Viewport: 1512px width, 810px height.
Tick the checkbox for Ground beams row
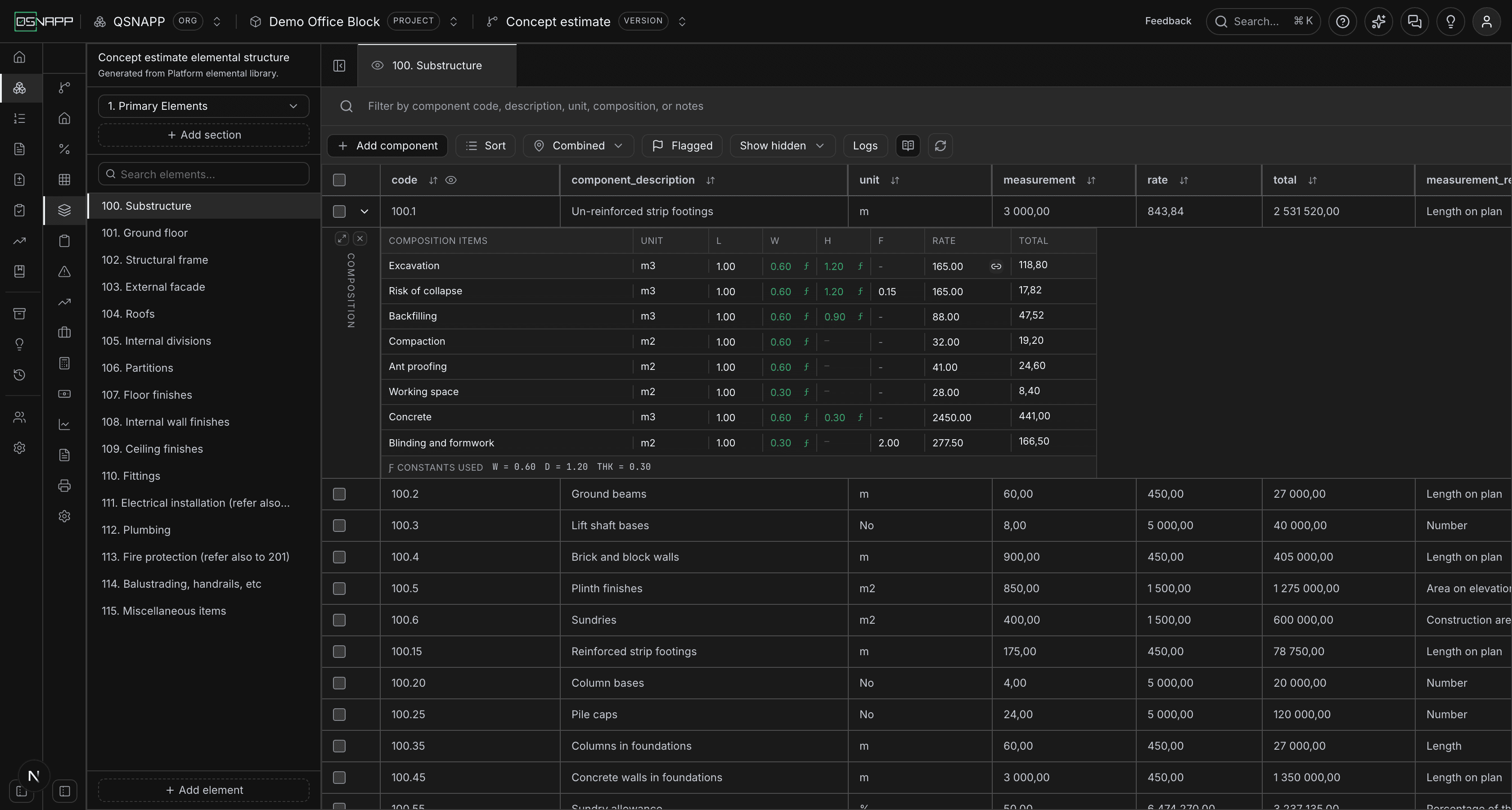[339, 494]
